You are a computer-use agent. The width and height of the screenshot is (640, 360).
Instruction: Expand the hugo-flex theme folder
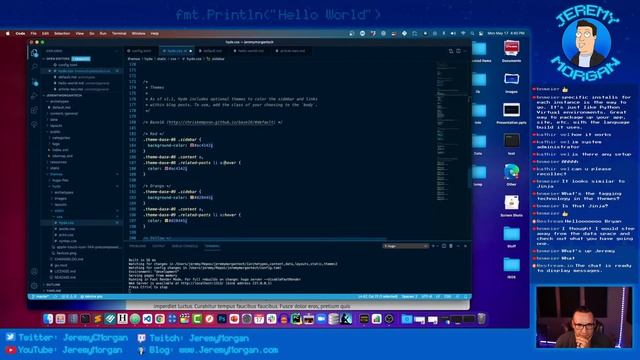60,180
